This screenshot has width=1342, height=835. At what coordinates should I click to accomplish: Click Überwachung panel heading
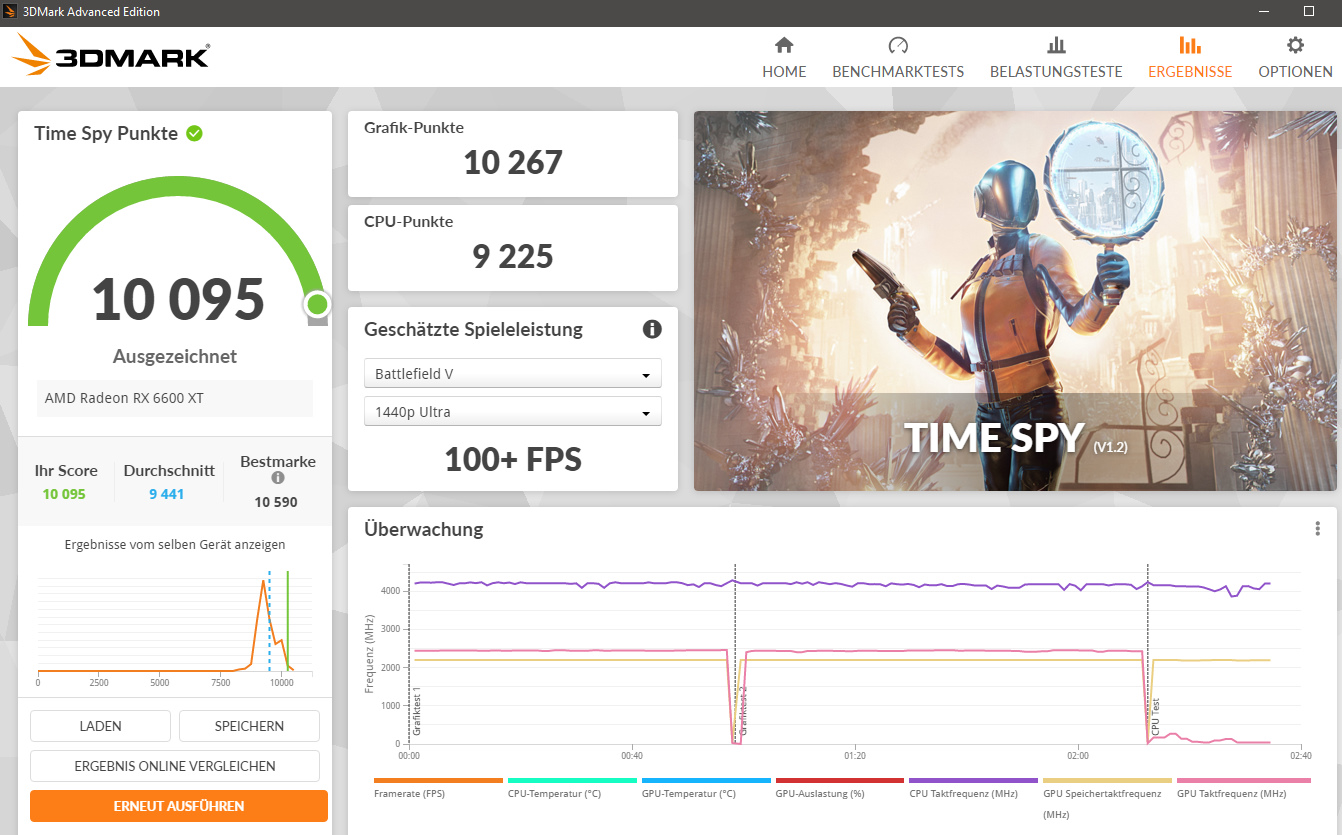[424, 530]
